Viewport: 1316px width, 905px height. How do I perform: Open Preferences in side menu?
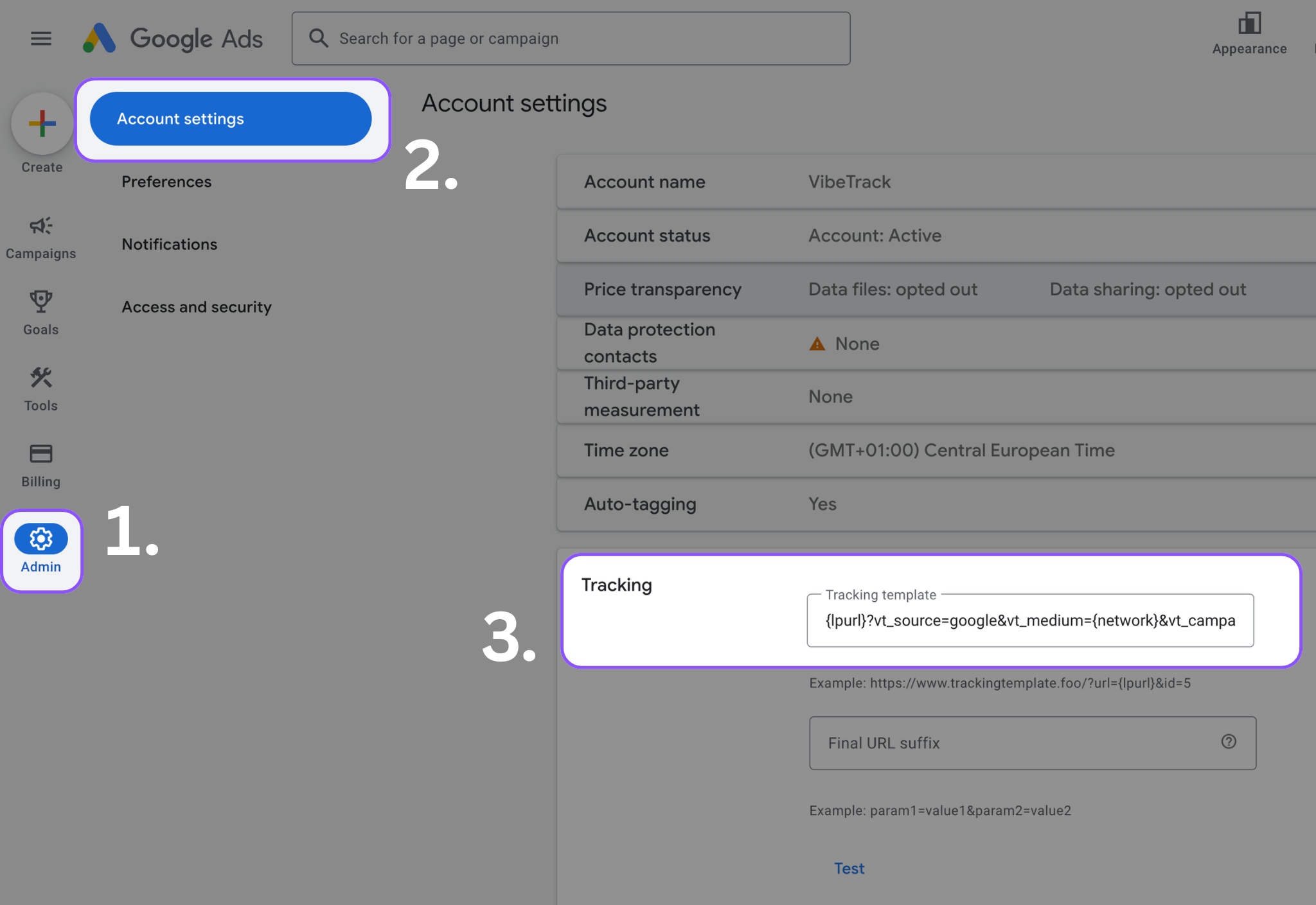coord(166,182)
